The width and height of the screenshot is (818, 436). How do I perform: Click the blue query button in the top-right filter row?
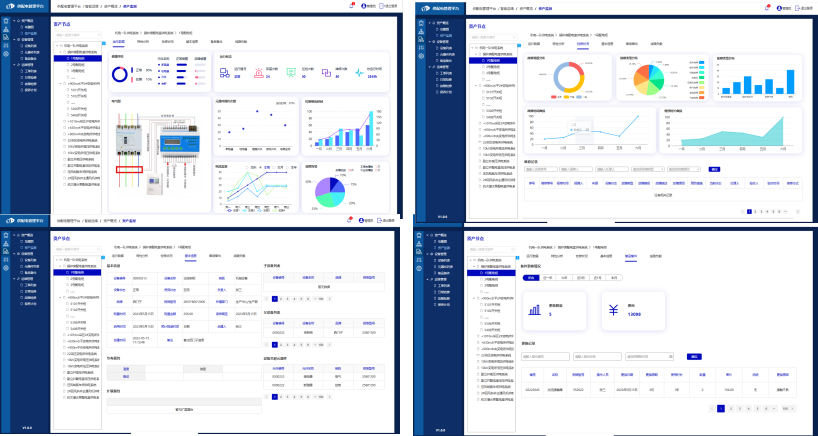714,169
